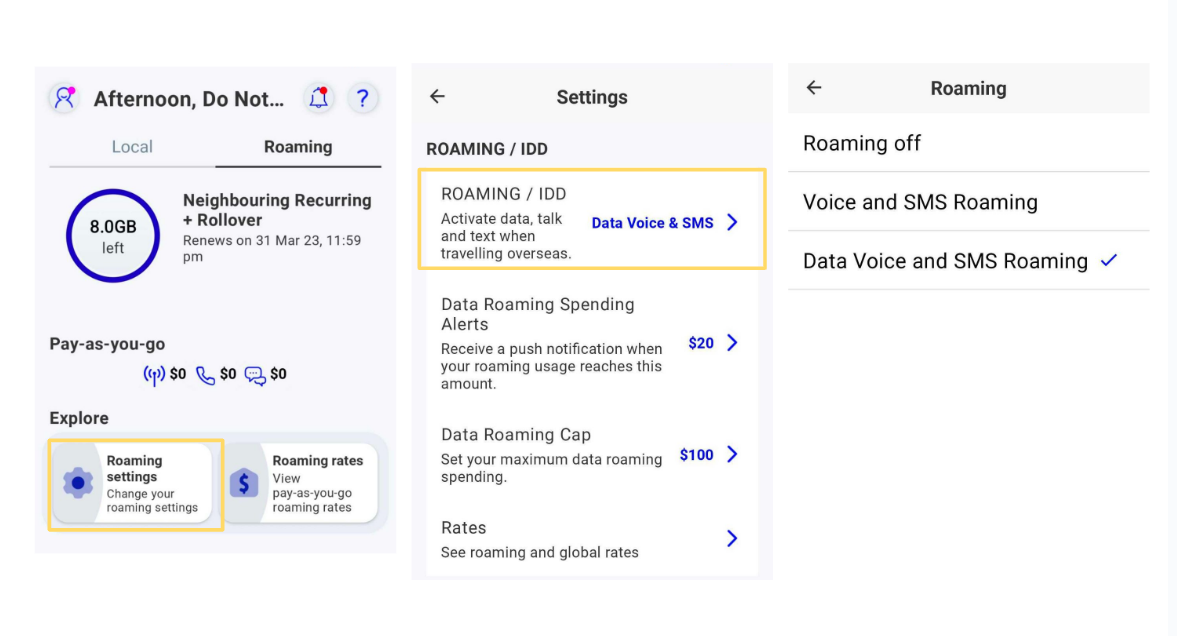
Task: Tap the Neighbouring Recurring + Rollover plan
Action: tap(277, 210)
